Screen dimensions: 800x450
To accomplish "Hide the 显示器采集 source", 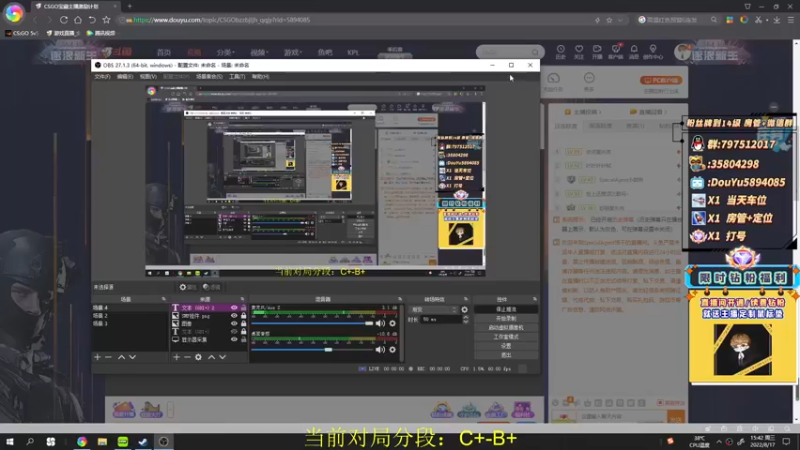I will click(234, 339).
